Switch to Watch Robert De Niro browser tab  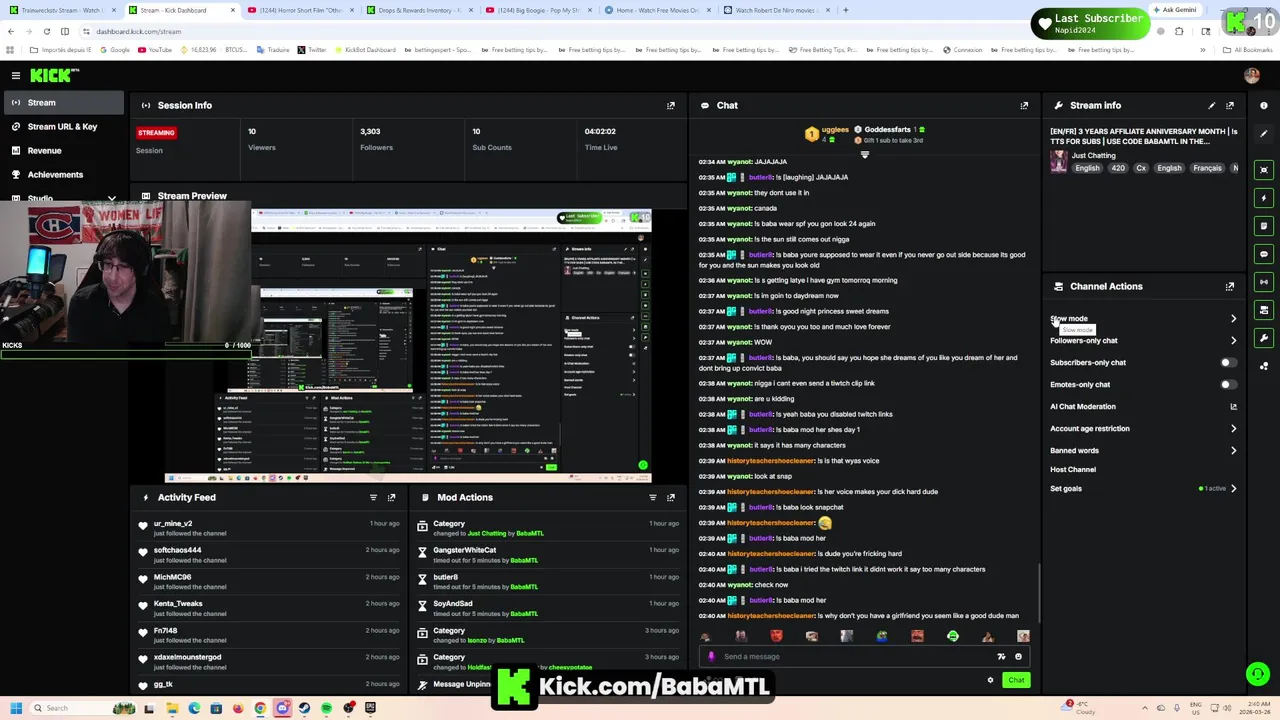point(776,10)
